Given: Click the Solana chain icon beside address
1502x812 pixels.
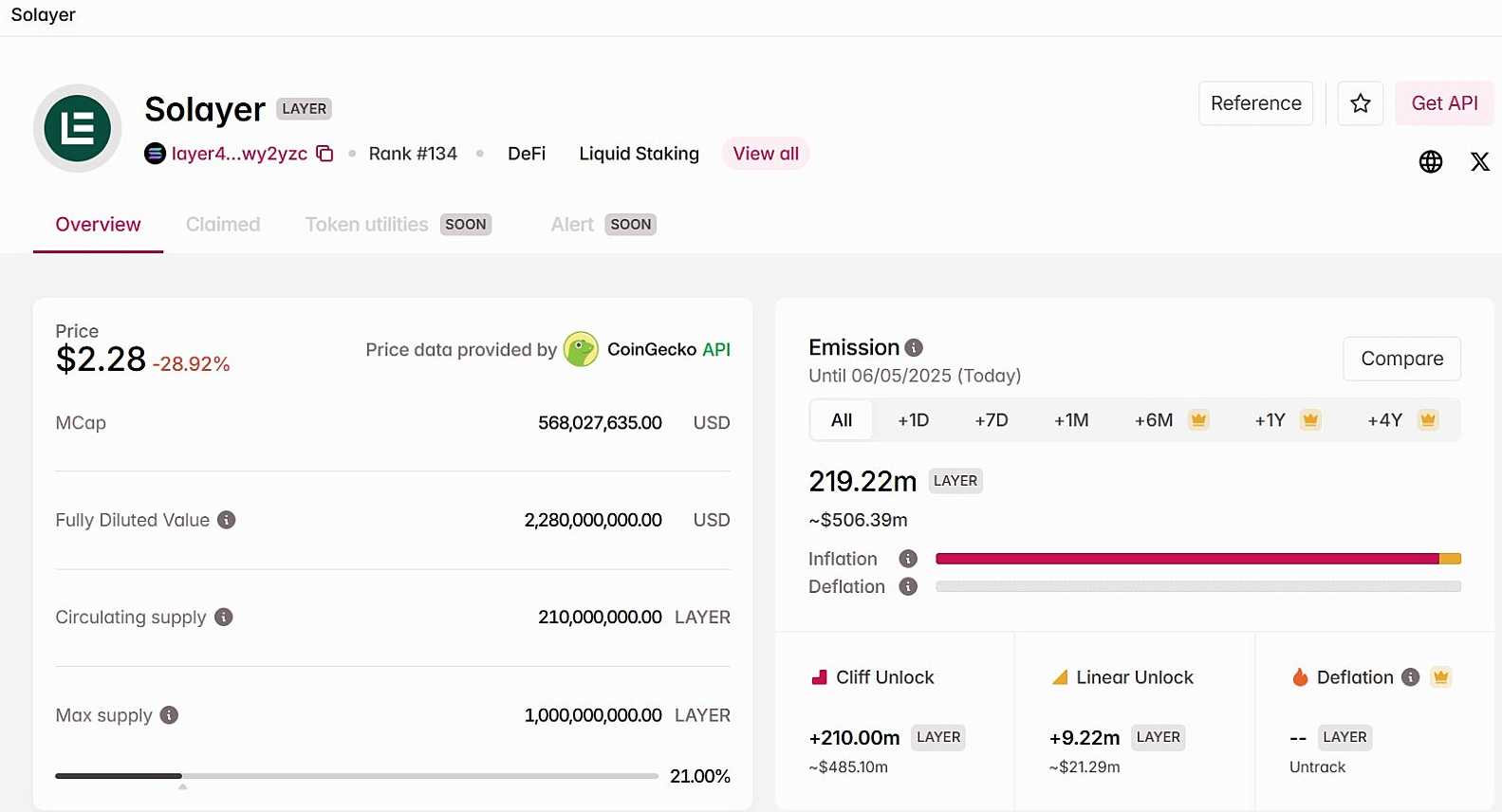Looking at the screenshot, I should click(155, 154).
